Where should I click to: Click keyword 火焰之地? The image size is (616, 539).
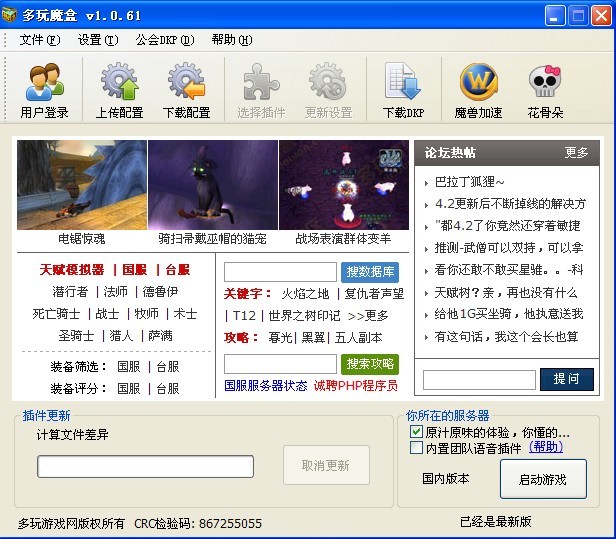(305, 294)
